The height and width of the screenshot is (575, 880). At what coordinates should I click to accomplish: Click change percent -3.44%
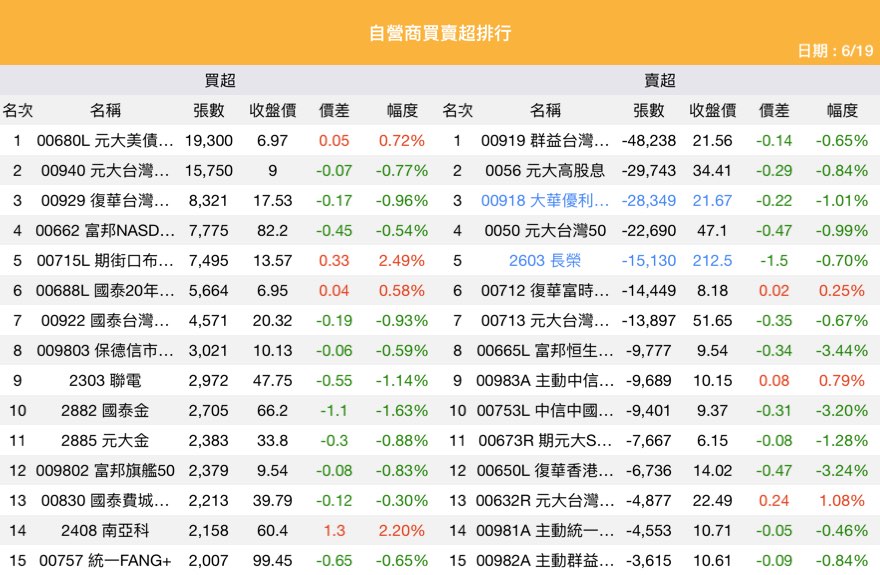842,351
